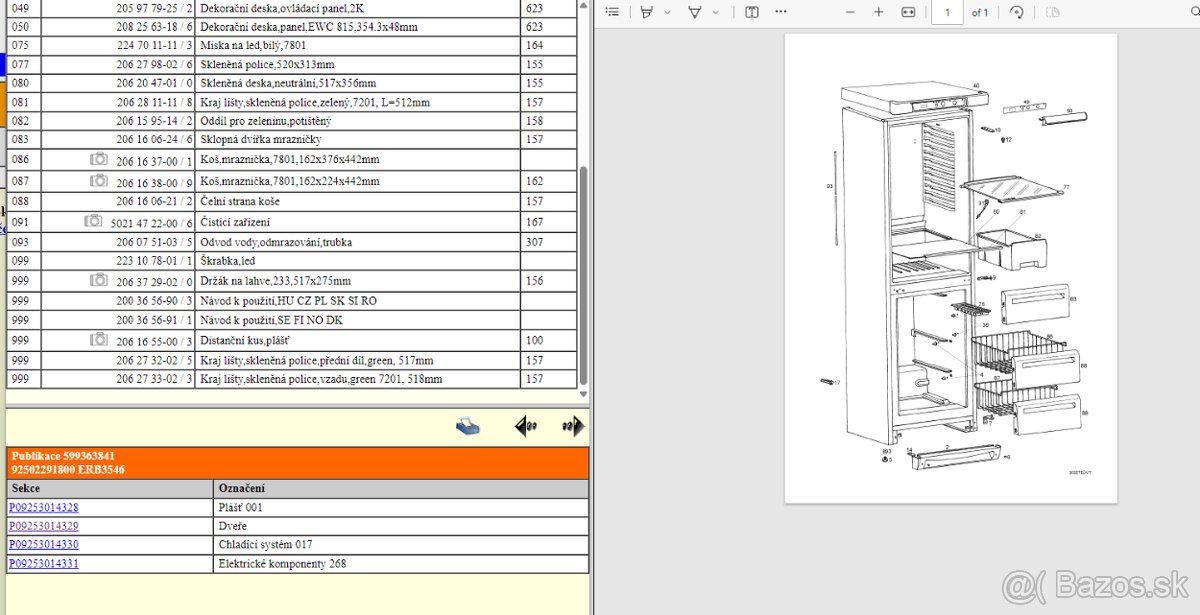Click the 'Publikace 599363841' orange header
This screenshot has height=615, width=1200.
[298, 462]
